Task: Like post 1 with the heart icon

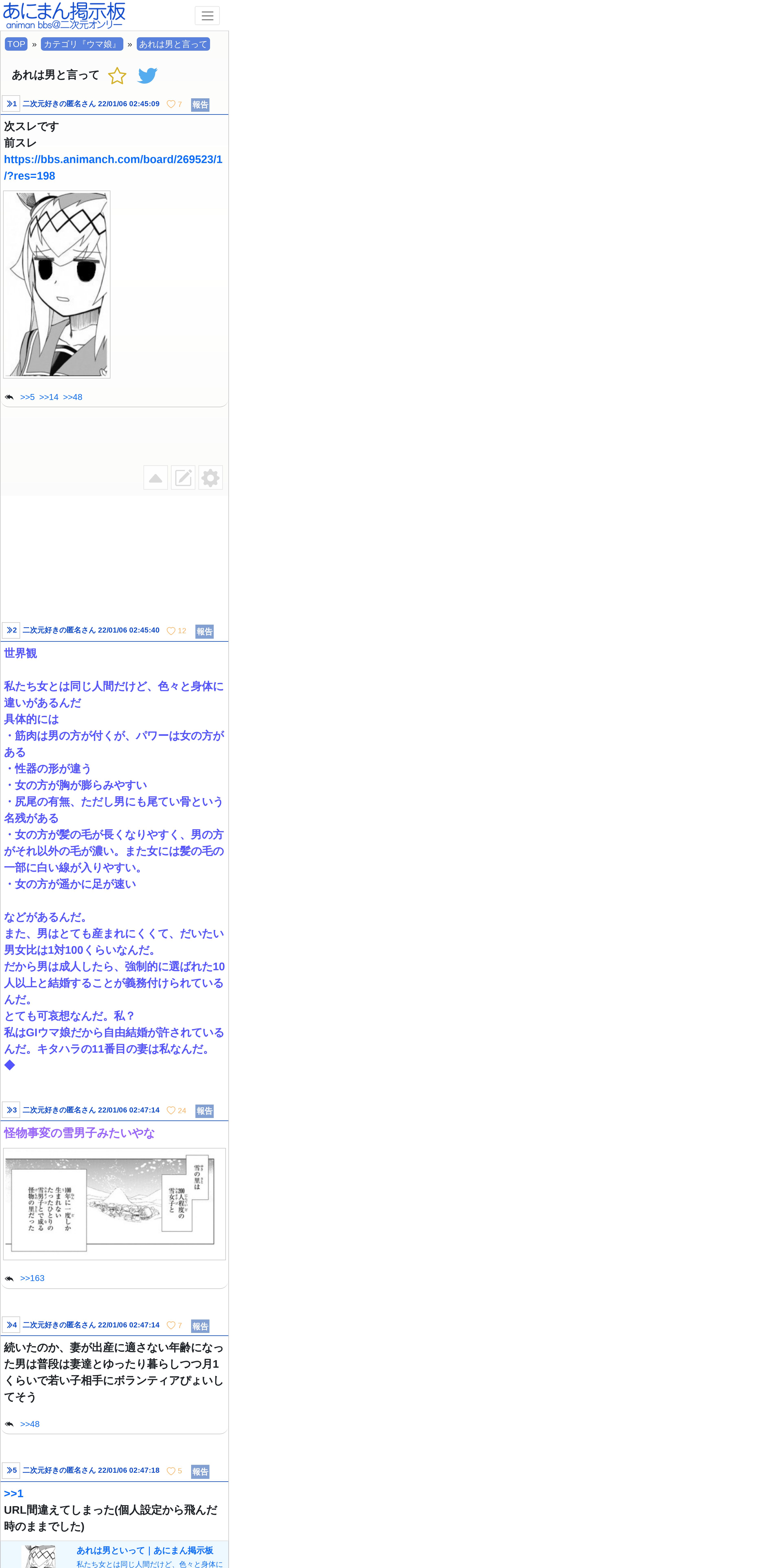Action: point(171,104)
